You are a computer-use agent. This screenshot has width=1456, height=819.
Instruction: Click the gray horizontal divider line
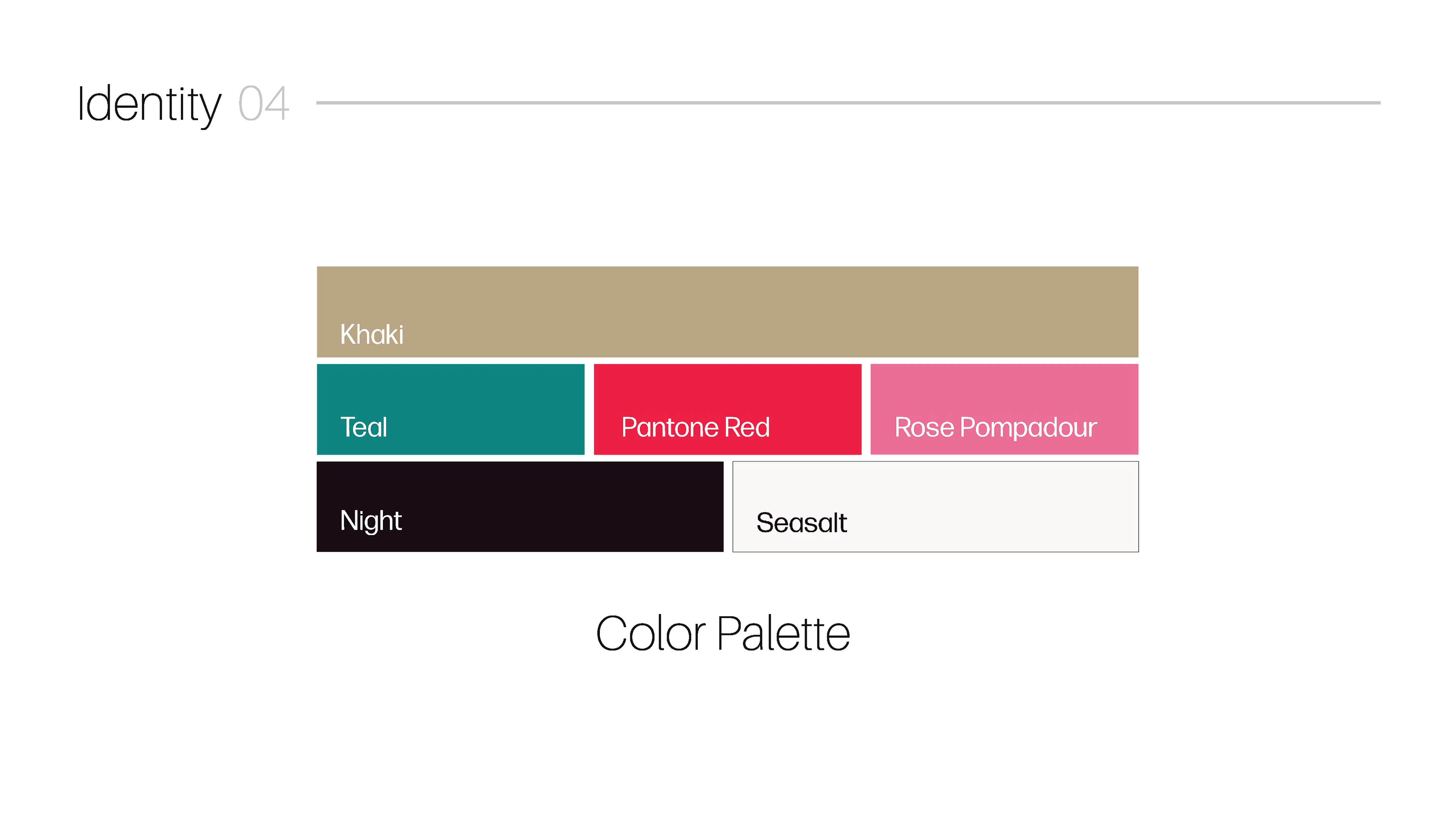(x=848, y=103)
